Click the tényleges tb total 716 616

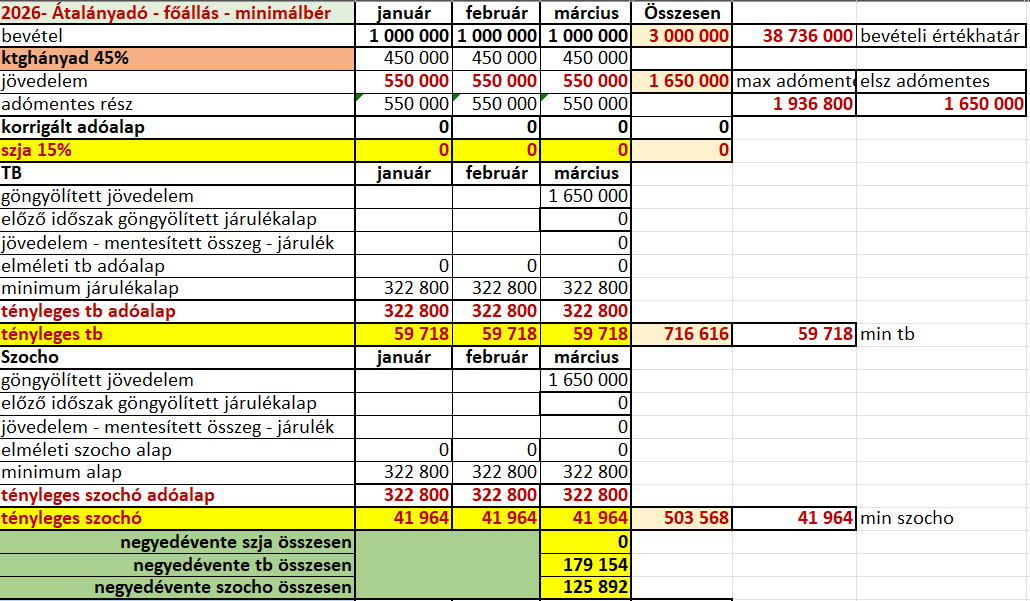click(685, 334)
